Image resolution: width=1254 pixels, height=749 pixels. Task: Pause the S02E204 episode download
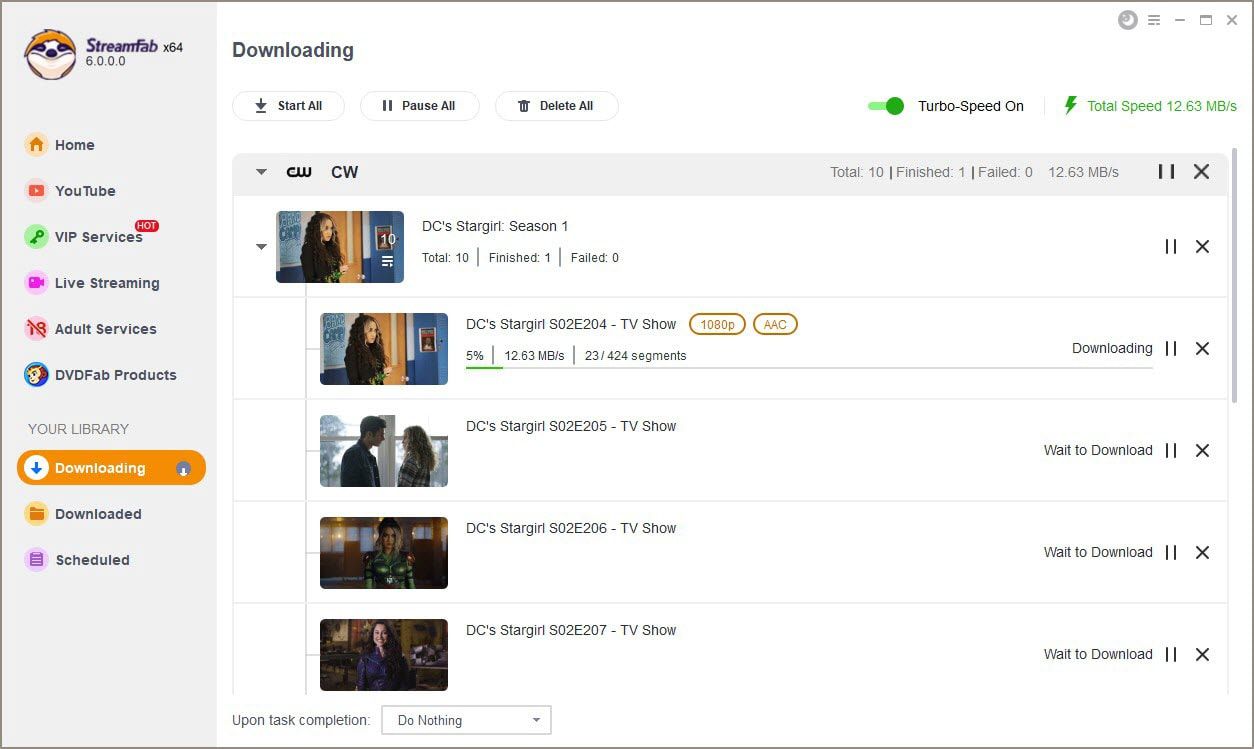tap(1170, 348)
